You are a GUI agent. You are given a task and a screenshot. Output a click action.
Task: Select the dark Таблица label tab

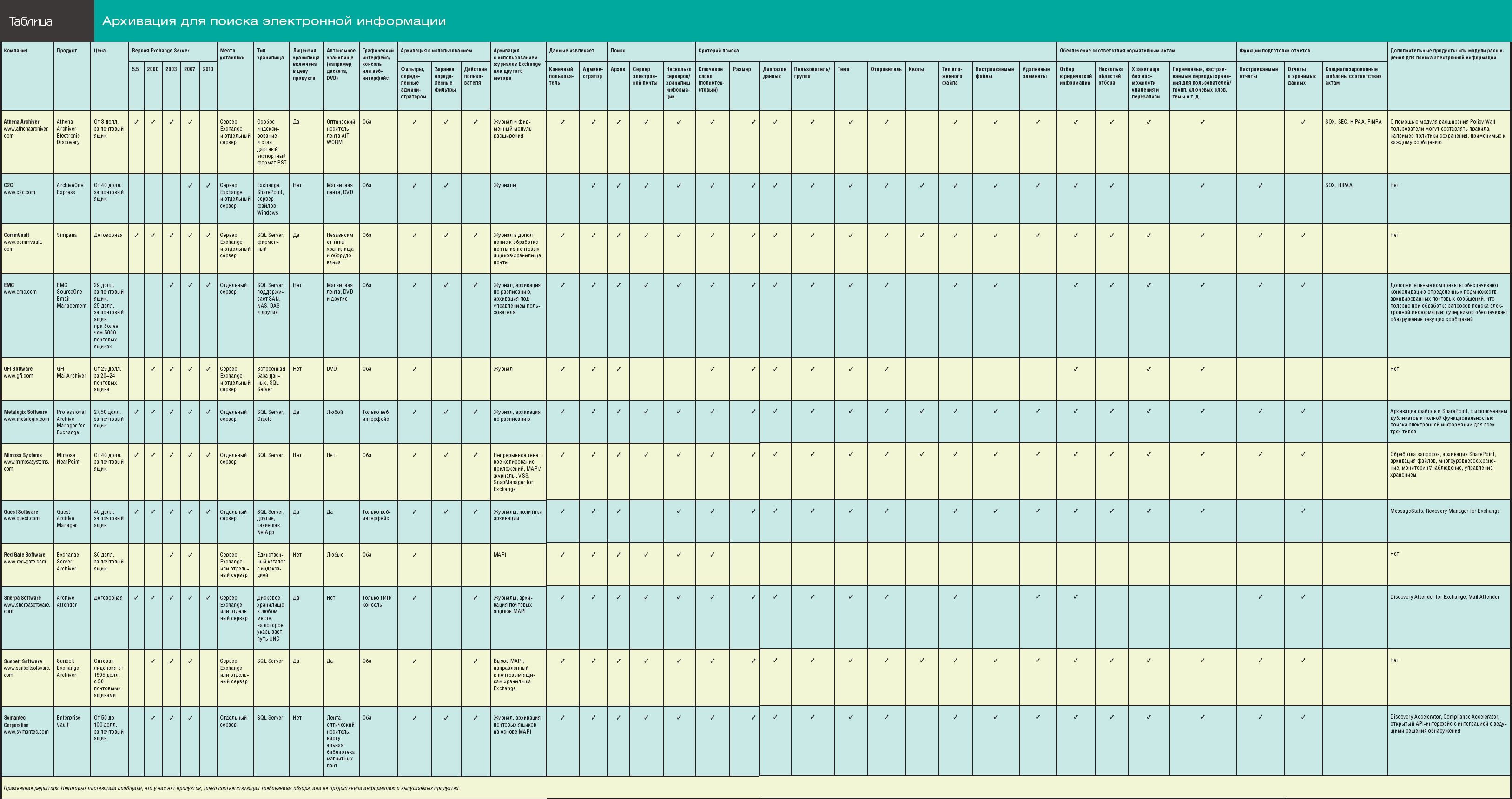point(31,22)
